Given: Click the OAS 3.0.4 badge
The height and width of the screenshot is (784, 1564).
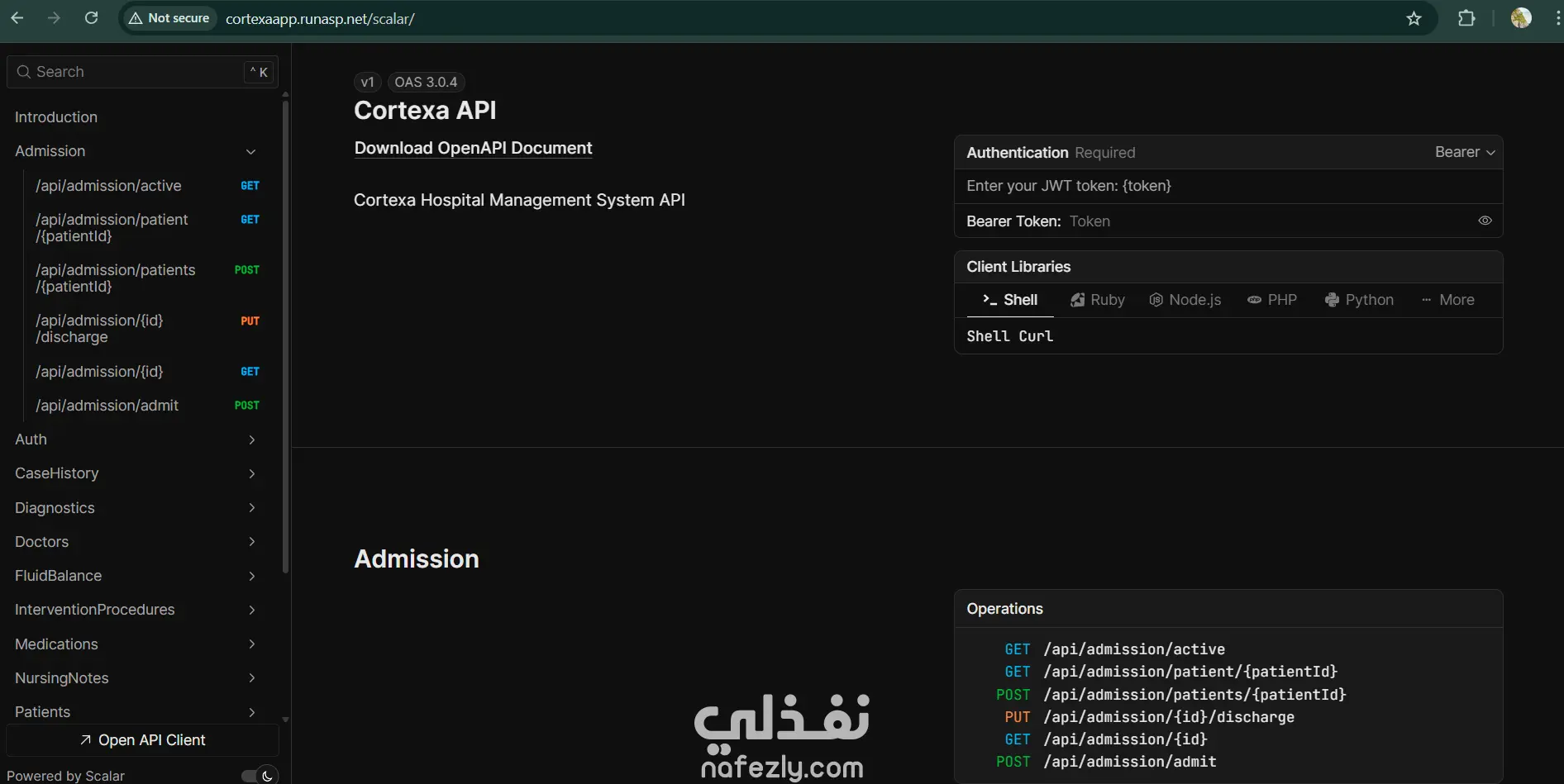Looking at the screenshot, I should point(426,82).
